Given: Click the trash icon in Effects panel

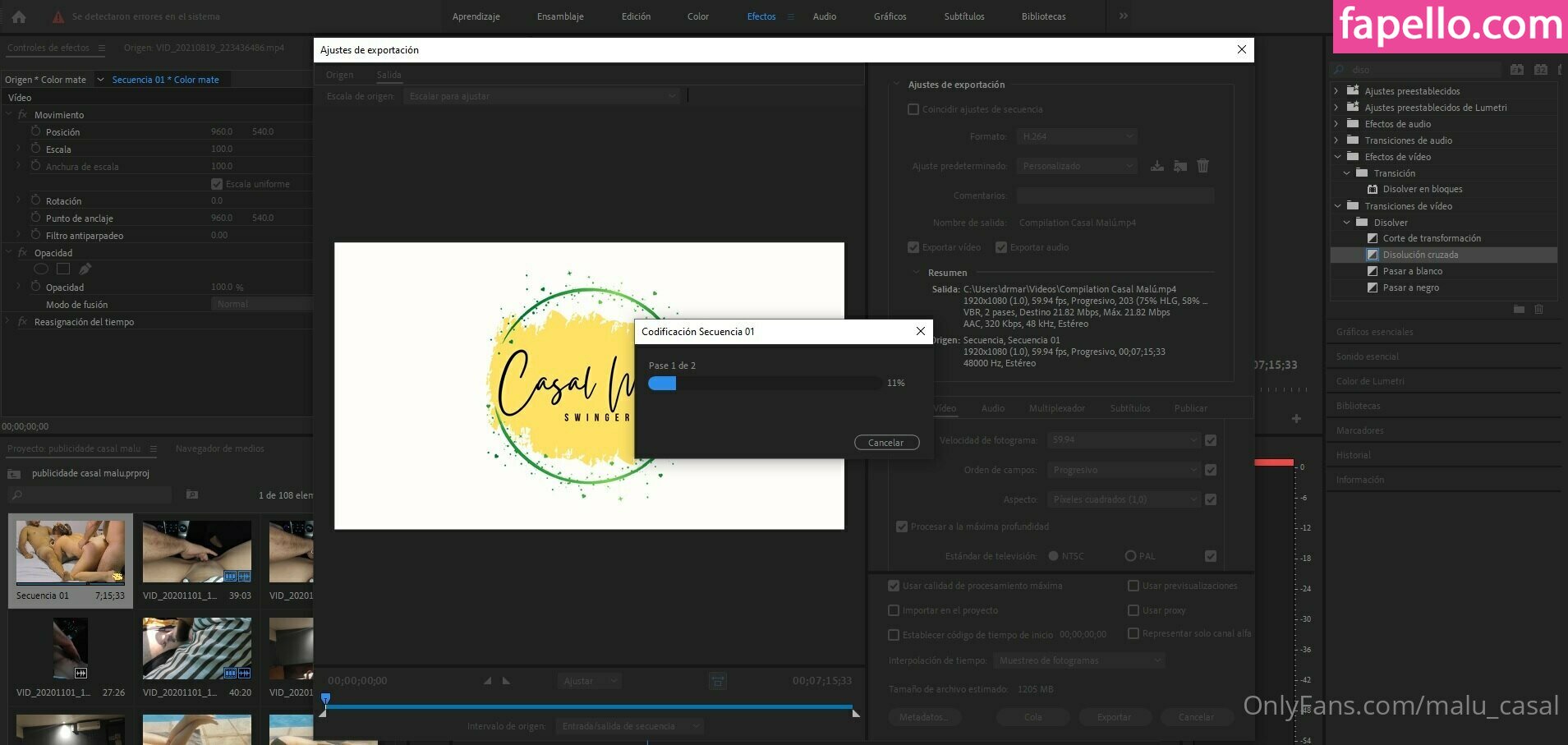Looking at the screenshot, I should (1539, 309).
